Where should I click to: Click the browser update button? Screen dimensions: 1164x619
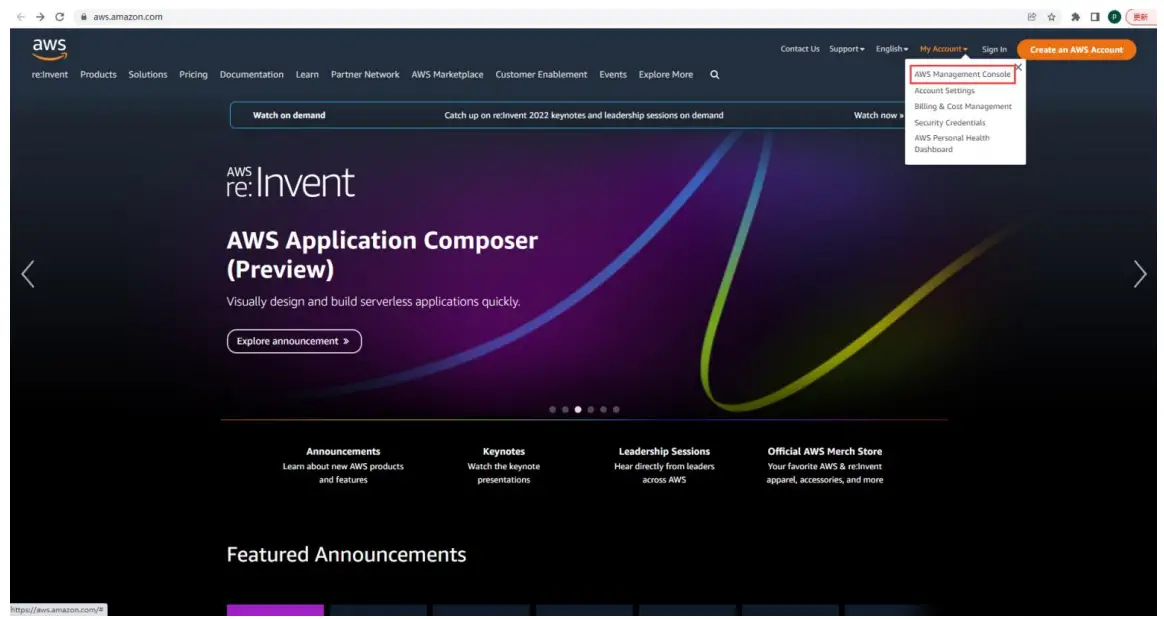[1140, 17]
